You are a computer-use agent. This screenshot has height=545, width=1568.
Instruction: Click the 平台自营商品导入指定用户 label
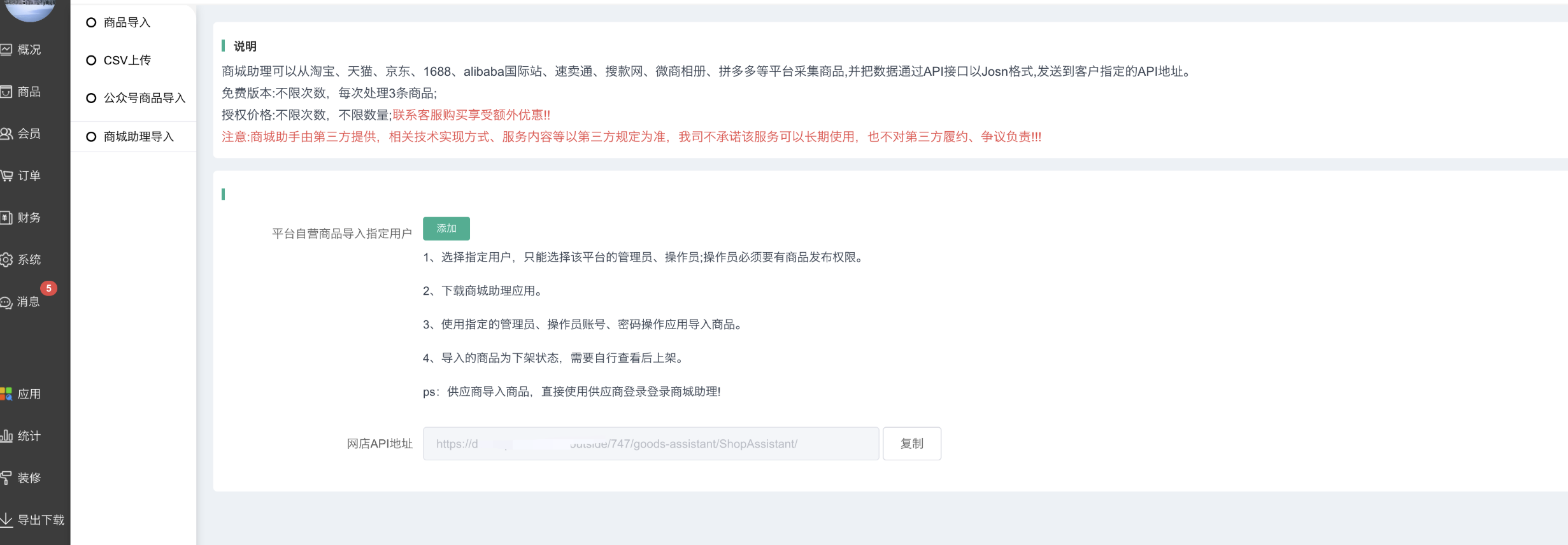pos(342,234)
